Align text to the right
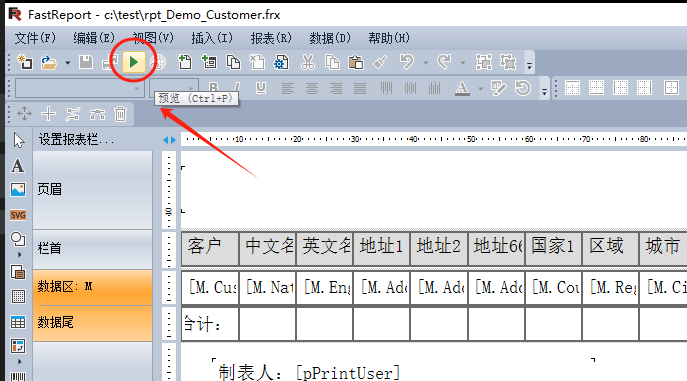 tap(336, 88)
